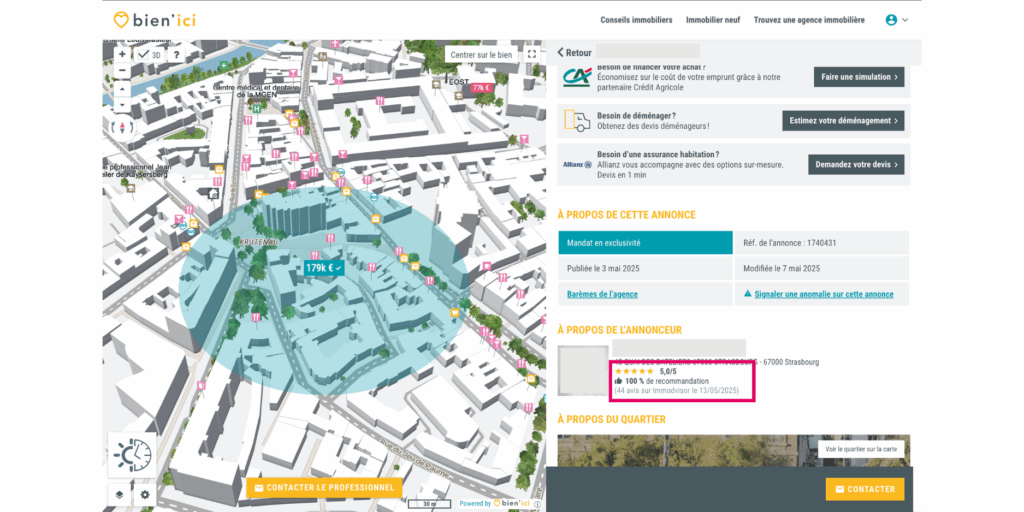The image size is (1024, 512).
Task: Click the bien'ici logo in the header
Action: tap(154, 20)
